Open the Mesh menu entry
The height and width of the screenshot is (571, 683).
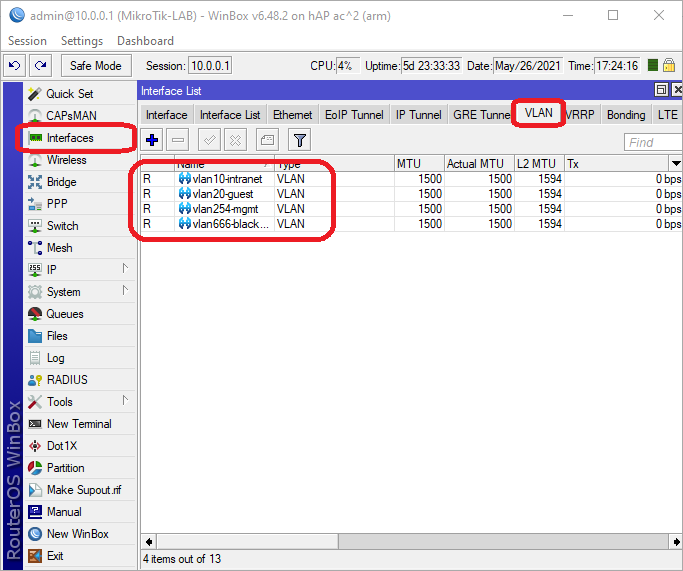80,247
